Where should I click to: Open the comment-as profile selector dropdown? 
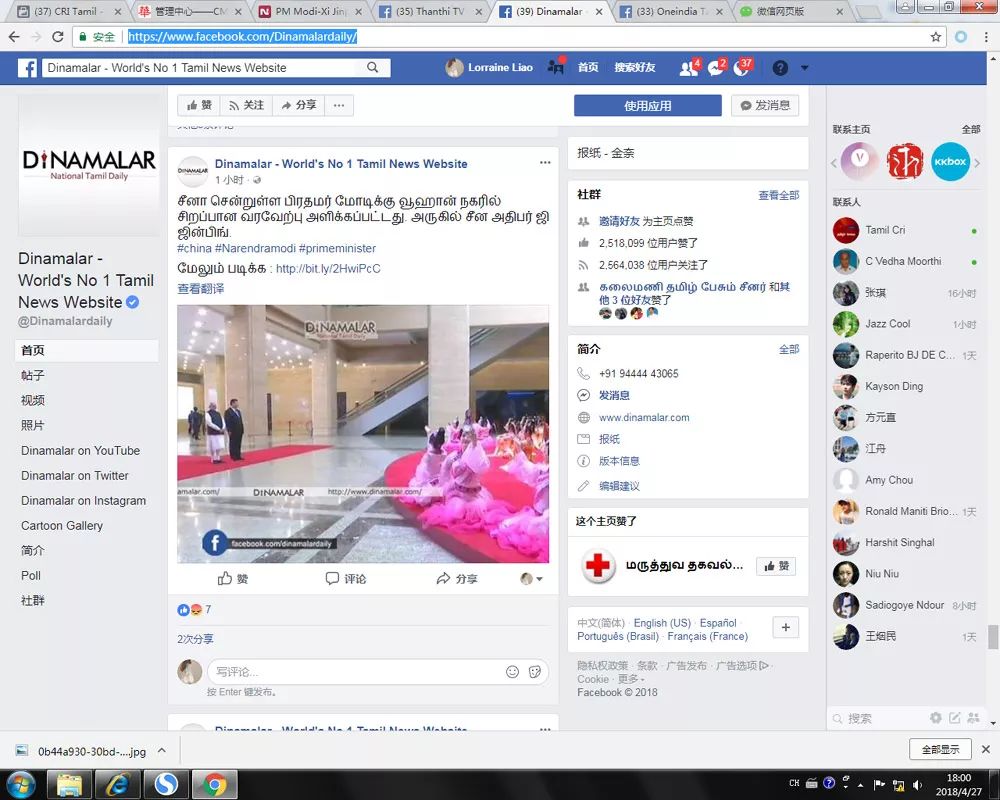pyautogui.click(x=531, y=579)
